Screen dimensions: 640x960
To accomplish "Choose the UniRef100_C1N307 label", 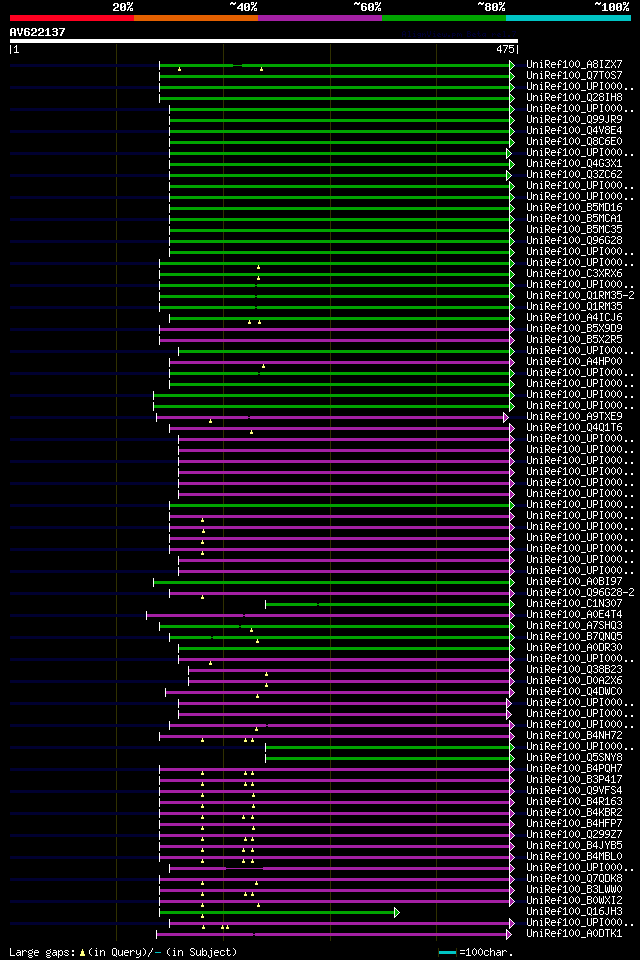I will 574,604.
